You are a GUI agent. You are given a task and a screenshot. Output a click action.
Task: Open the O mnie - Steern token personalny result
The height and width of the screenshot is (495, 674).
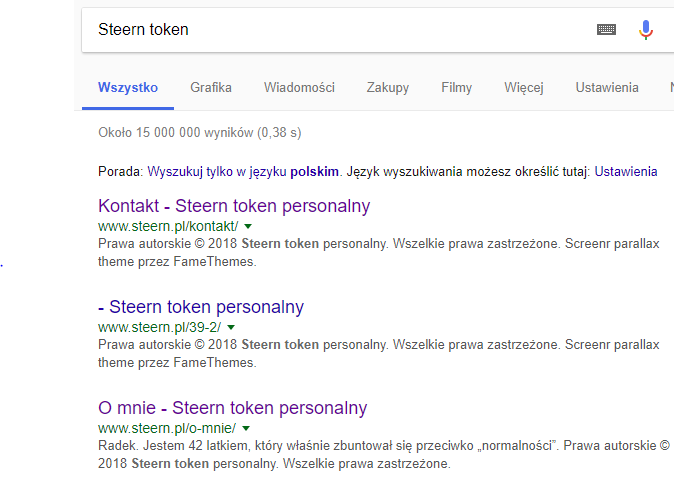pyautogui.click(x=233, y=408)
